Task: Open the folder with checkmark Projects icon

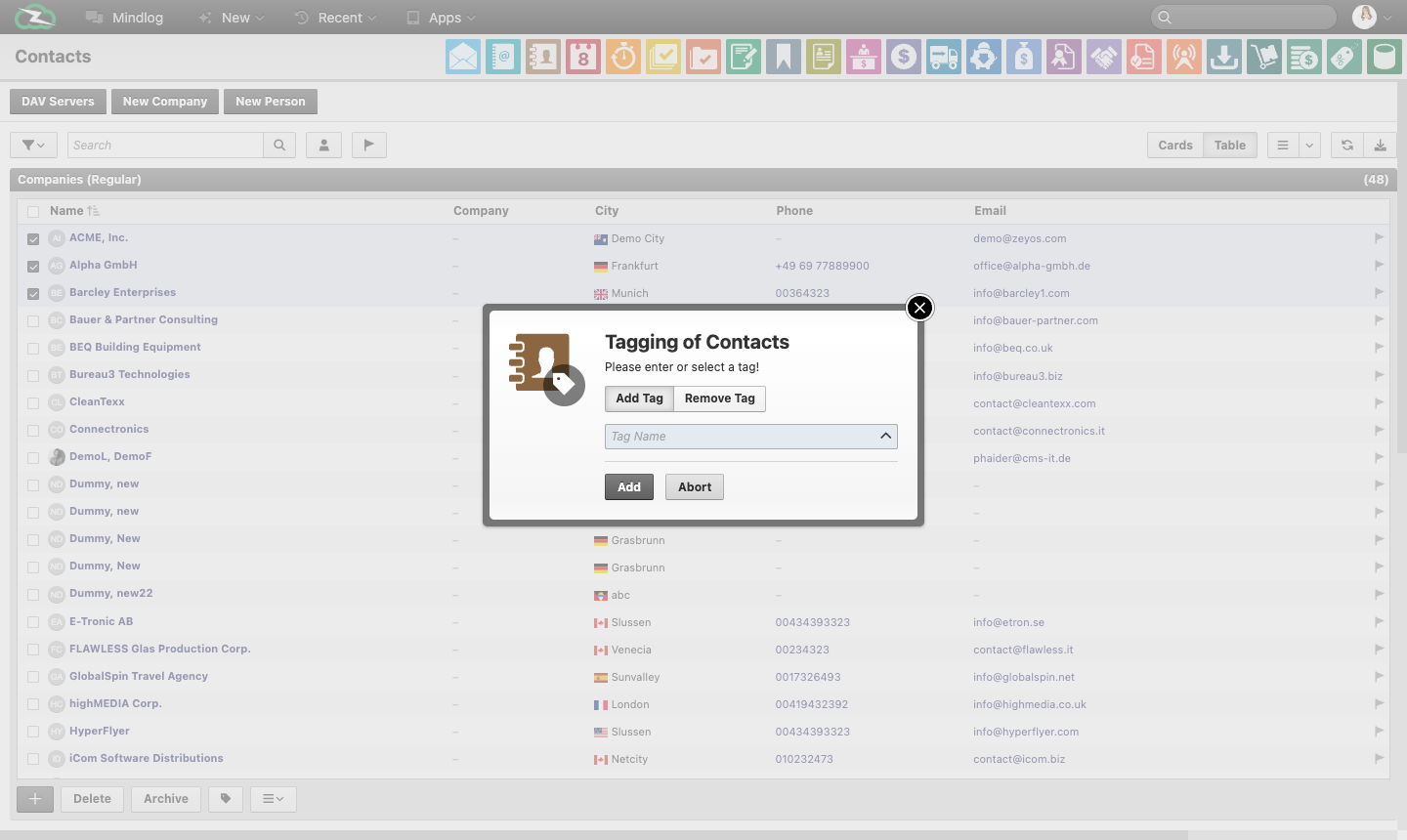Action: [x=703, y=57]
